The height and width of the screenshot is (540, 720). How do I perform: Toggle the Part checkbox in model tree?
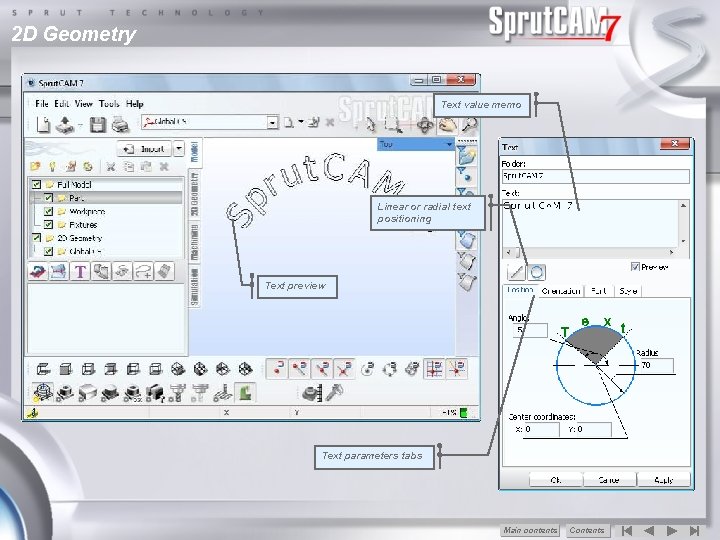point(48,198)
